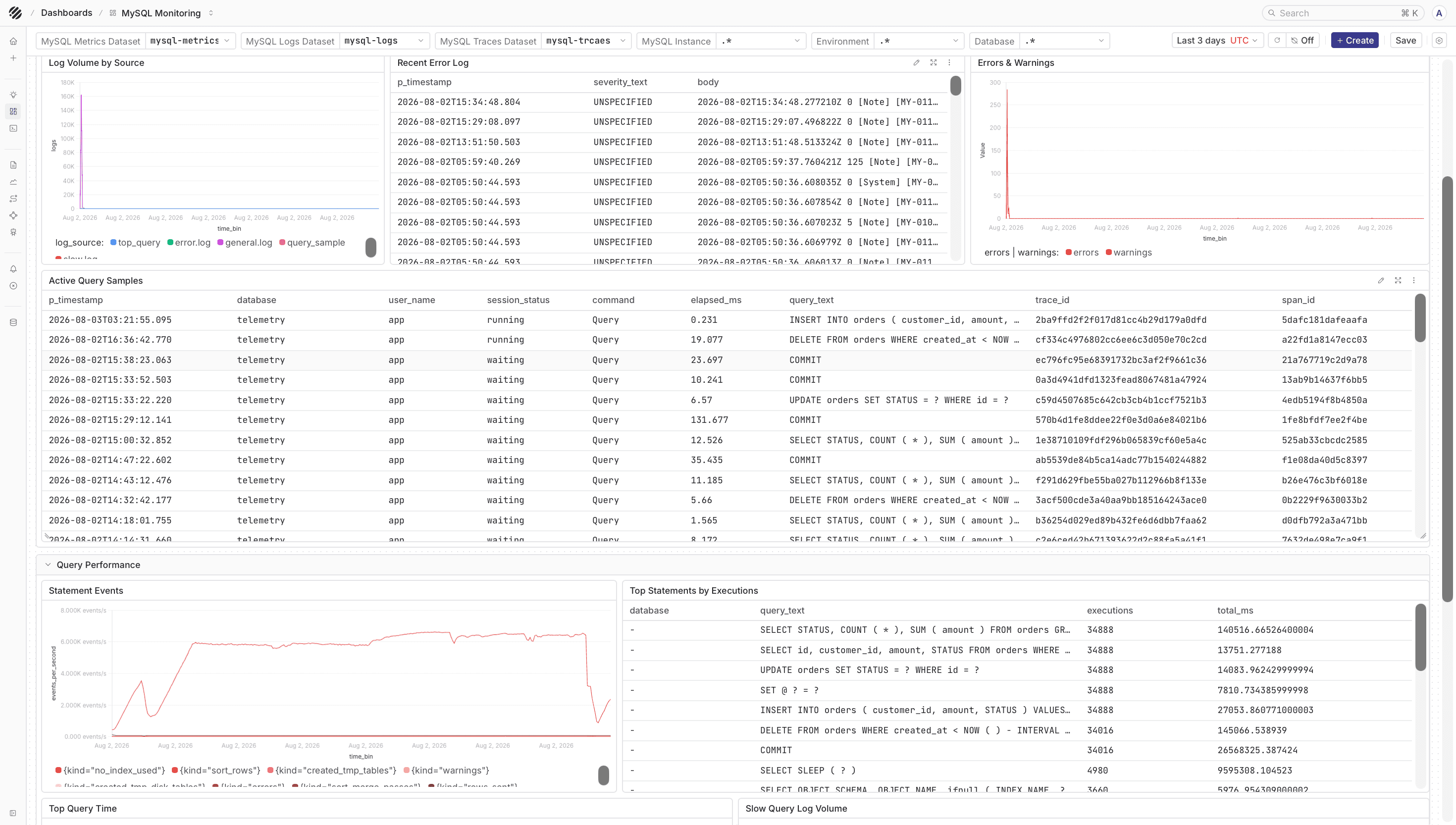Open span id a22fd1a8147ecc03
This screenshot has height=825, width=1456.
click(1324, 340)
